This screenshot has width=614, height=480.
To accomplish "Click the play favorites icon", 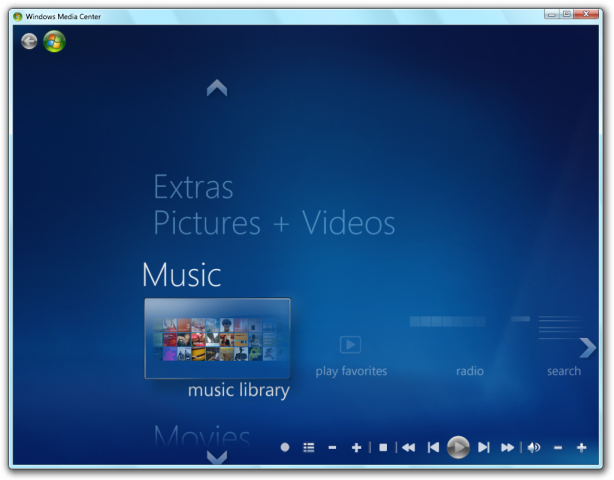I will tap(350, 345).
